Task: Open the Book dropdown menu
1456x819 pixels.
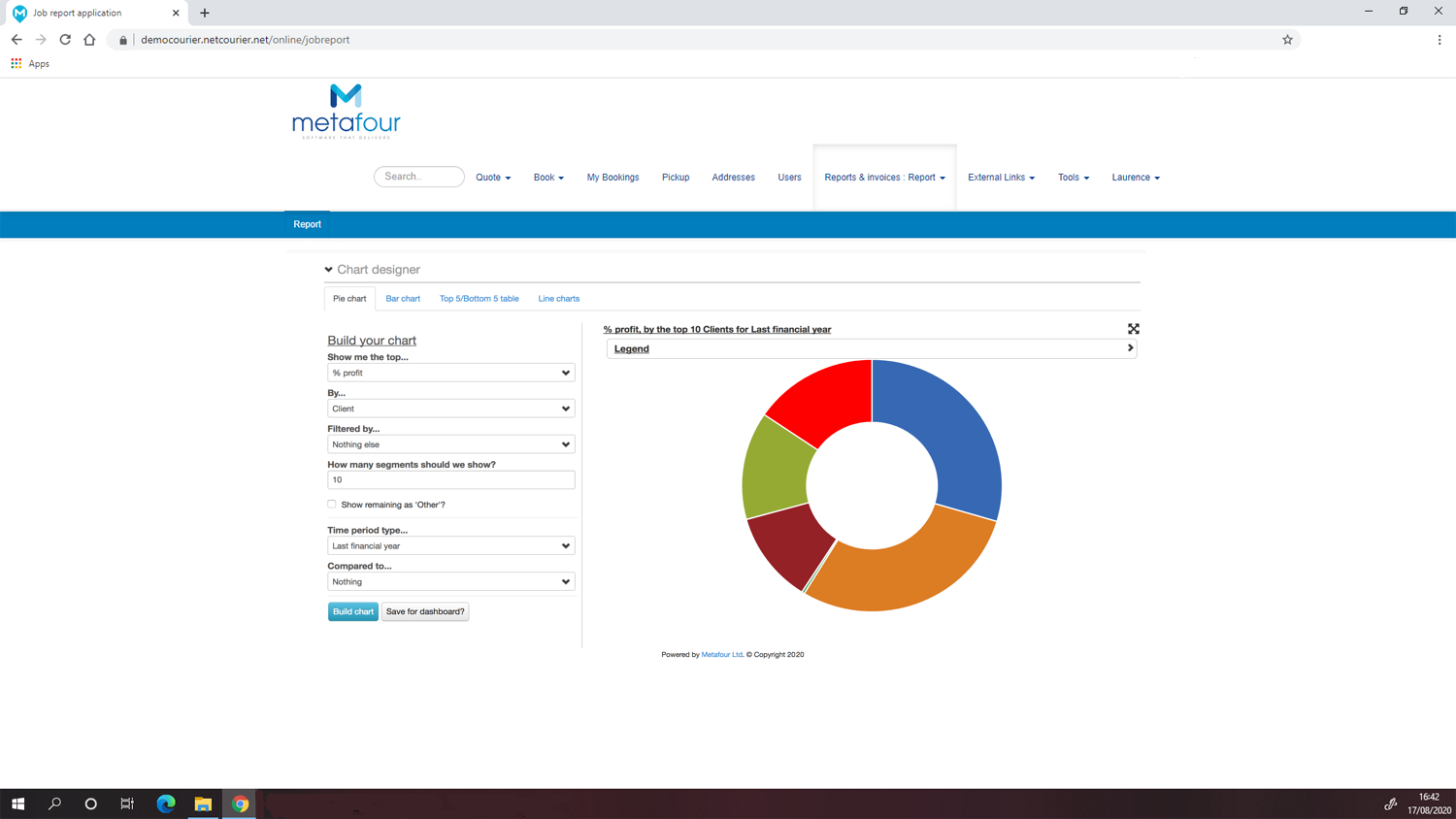Action: coord(548,178)
